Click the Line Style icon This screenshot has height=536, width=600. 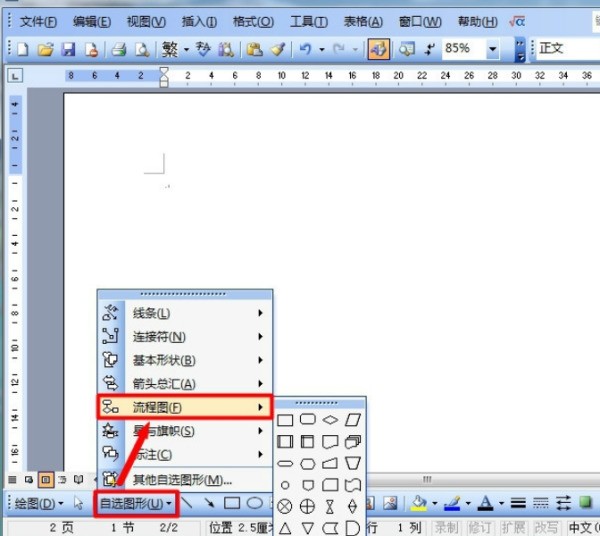(x=519, y=503)
